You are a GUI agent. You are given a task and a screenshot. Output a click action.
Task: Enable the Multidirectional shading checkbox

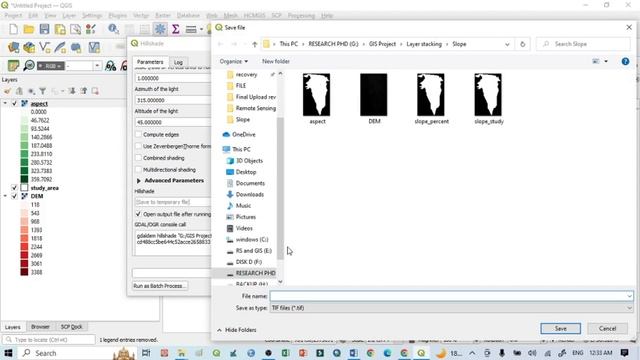click(138, 169)
